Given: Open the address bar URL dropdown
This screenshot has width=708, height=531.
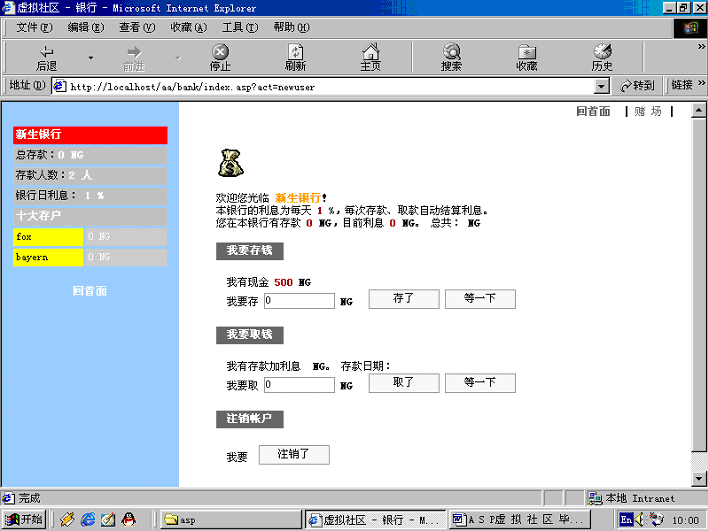Looking at the screenshot, I should (601, 86).
